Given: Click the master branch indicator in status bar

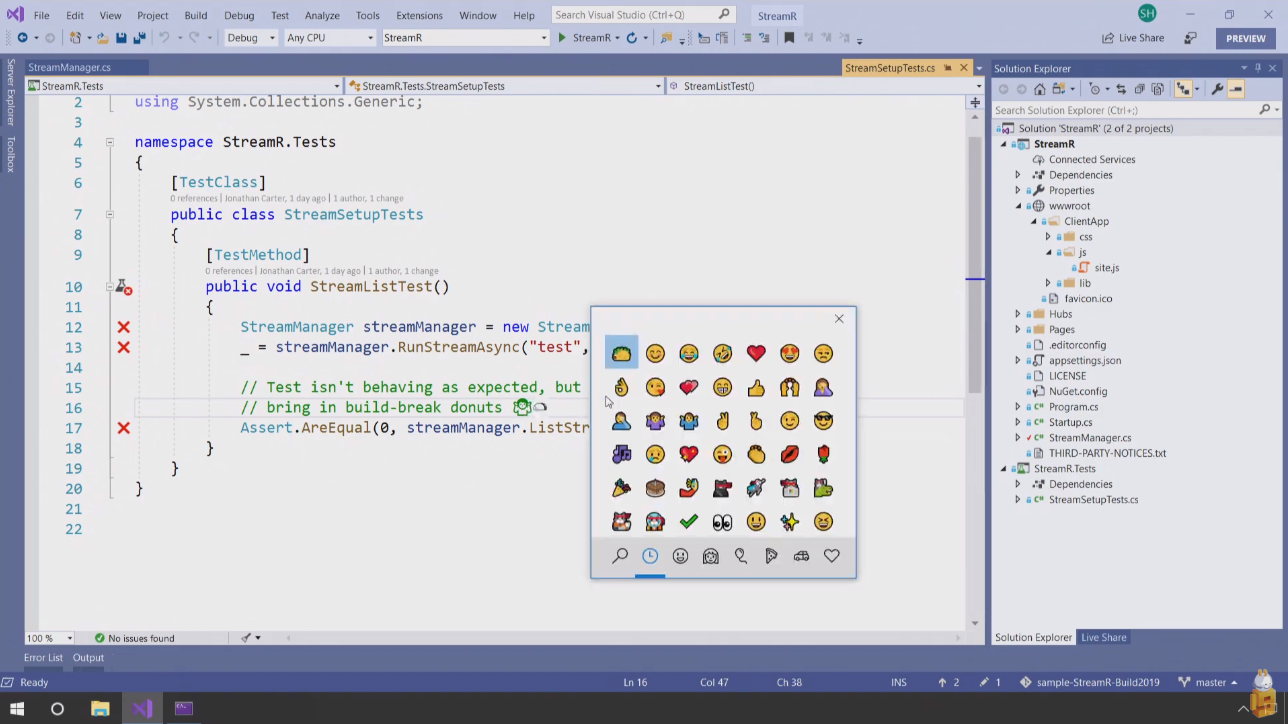Looking at the screenshot, I should click(1210, 682).
